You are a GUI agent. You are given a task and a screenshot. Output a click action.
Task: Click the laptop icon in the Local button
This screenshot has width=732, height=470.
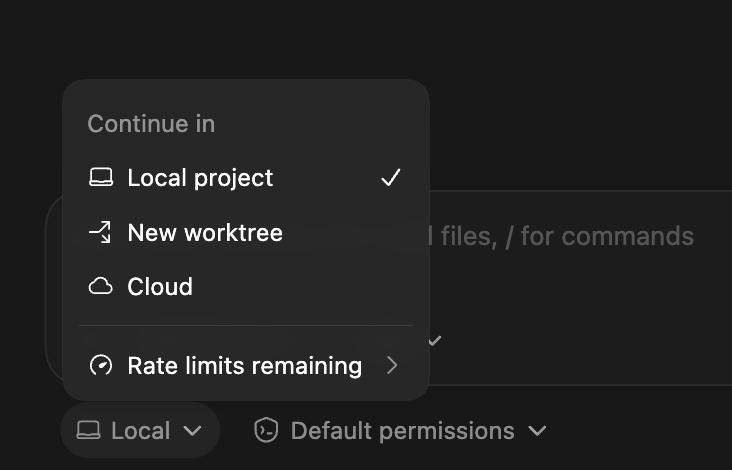click(x=89, y=430)
